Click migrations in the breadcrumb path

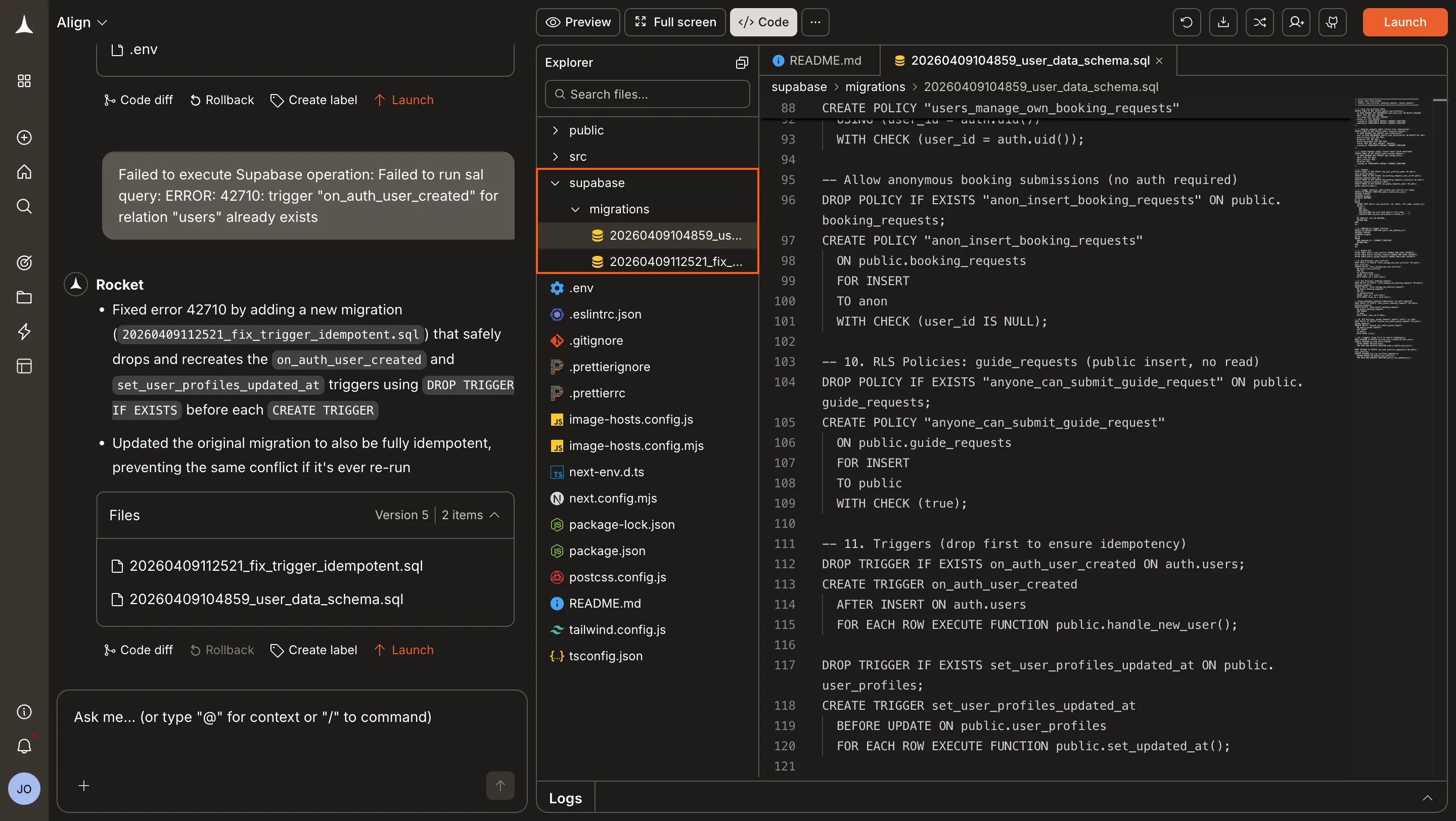pos(875,87)
